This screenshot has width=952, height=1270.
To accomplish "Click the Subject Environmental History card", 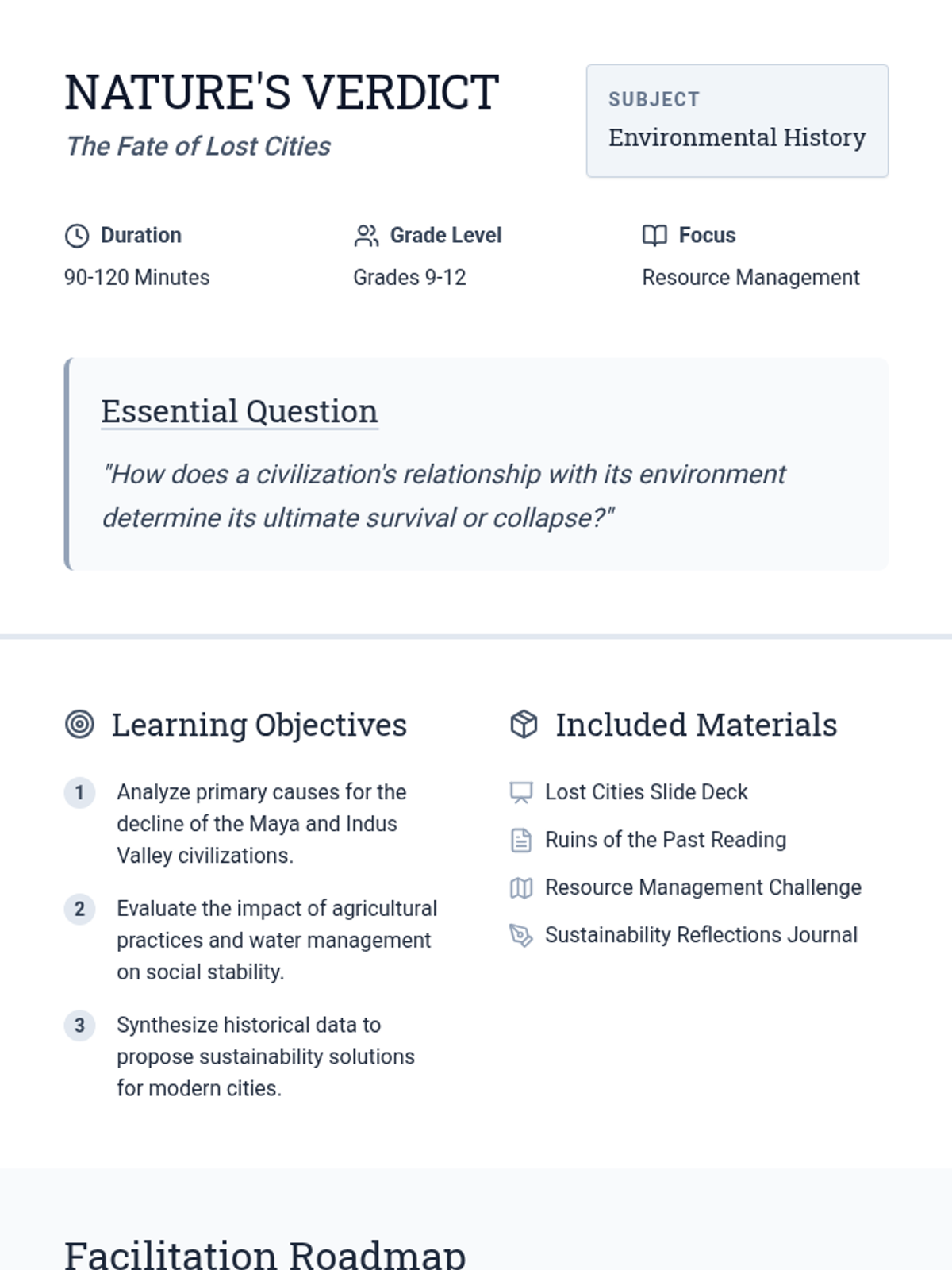I will pyautogui.click(x=737, y=121).
